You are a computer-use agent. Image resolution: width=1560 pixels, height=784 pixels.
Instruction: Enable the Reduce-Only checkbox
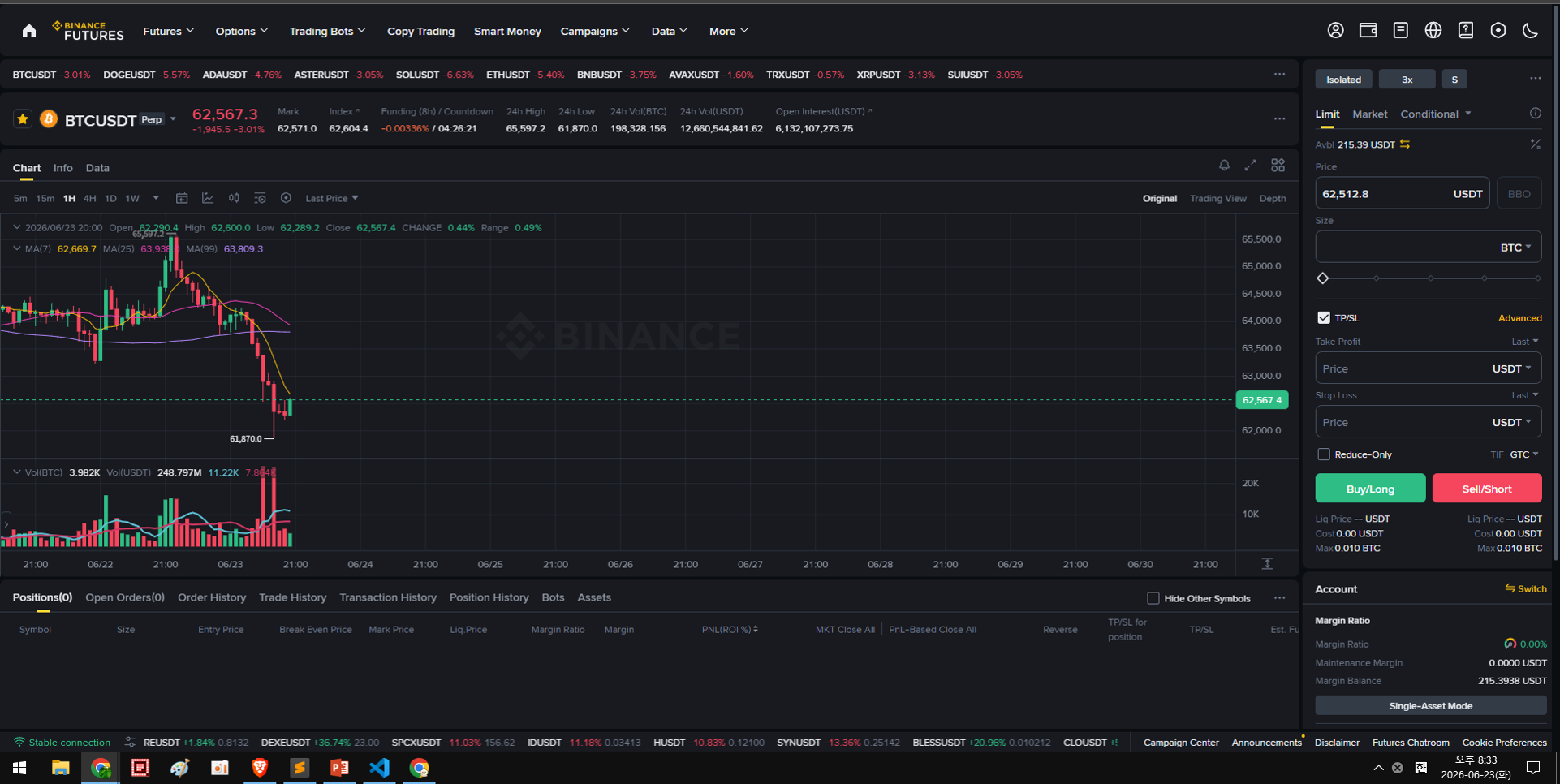[1324, 454]
